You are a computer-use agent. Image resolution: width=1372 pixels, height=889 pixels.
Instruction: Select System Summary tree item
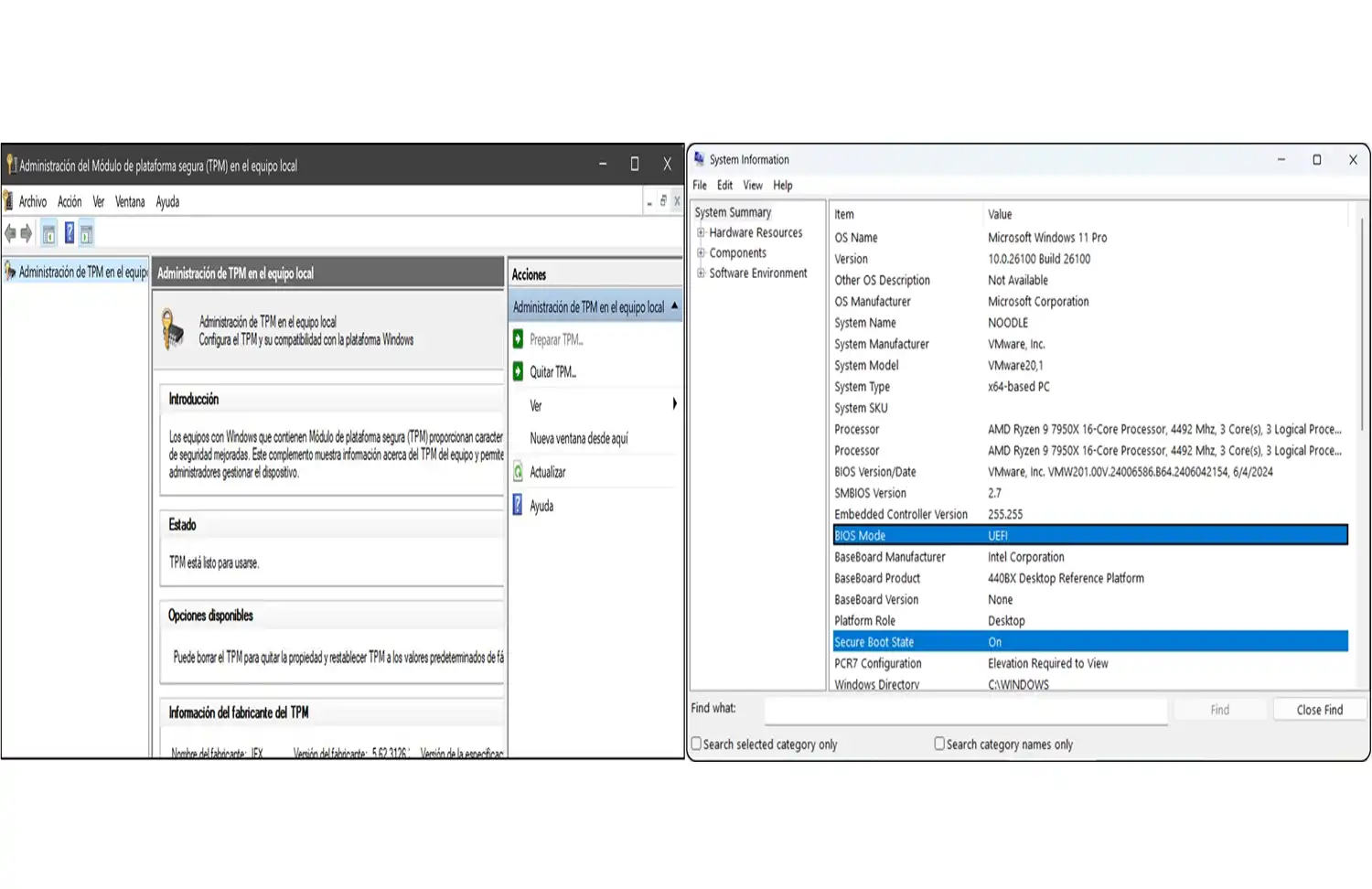733,212
